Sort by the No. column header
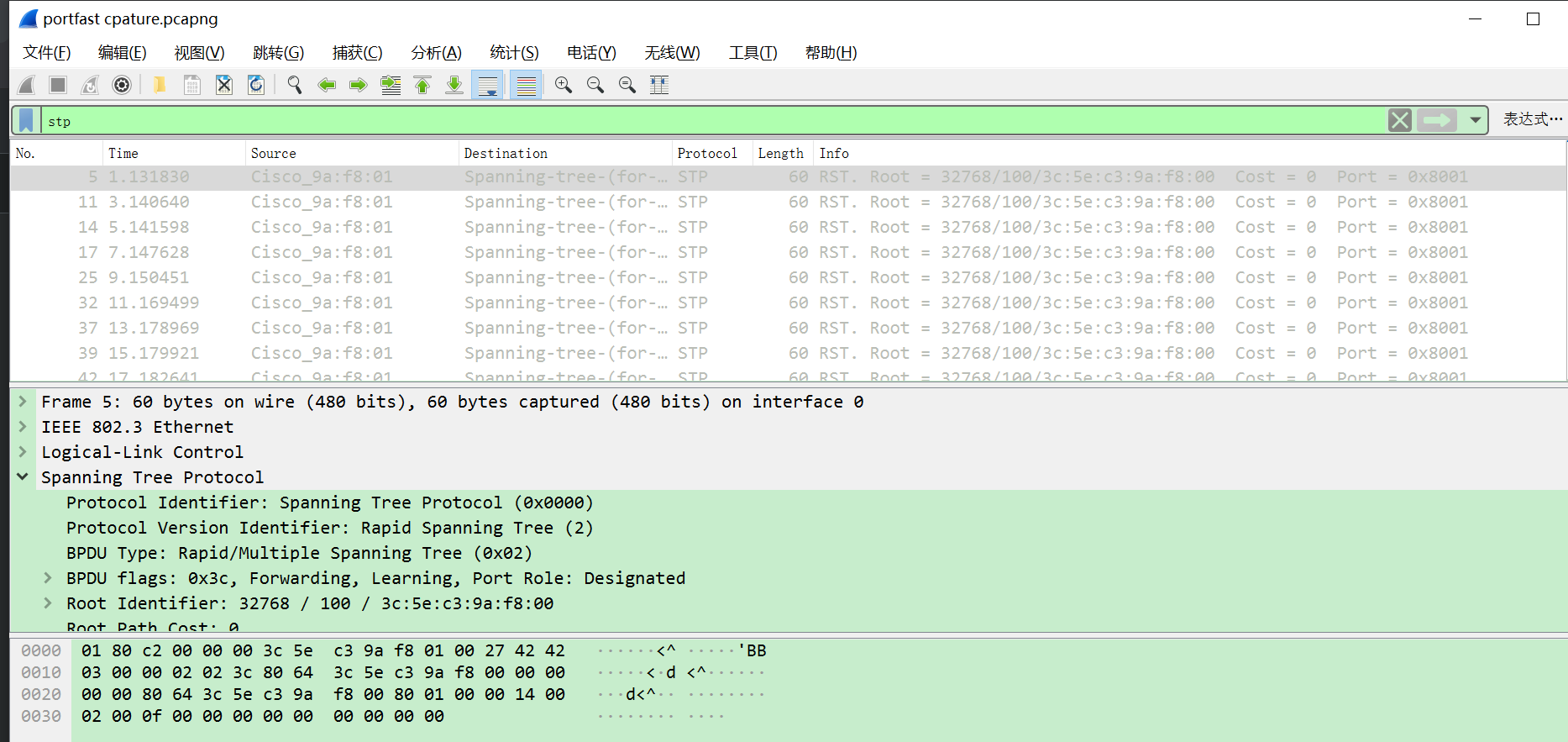This screenshot has height=742, width=1568. coord(56,153)
